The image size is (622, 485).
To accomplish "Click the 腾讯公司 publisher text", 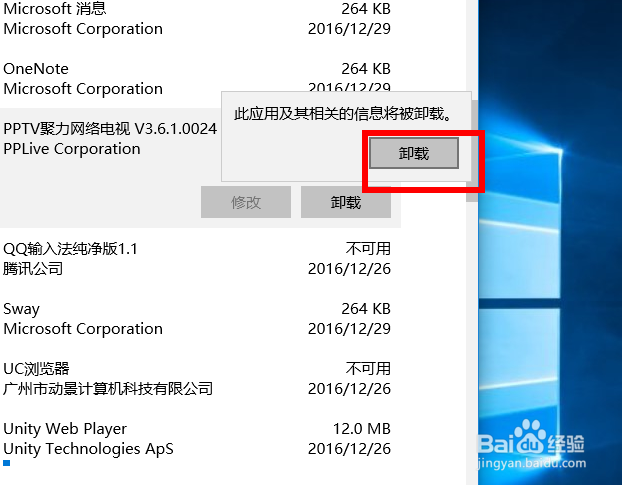I will (33, 269).
